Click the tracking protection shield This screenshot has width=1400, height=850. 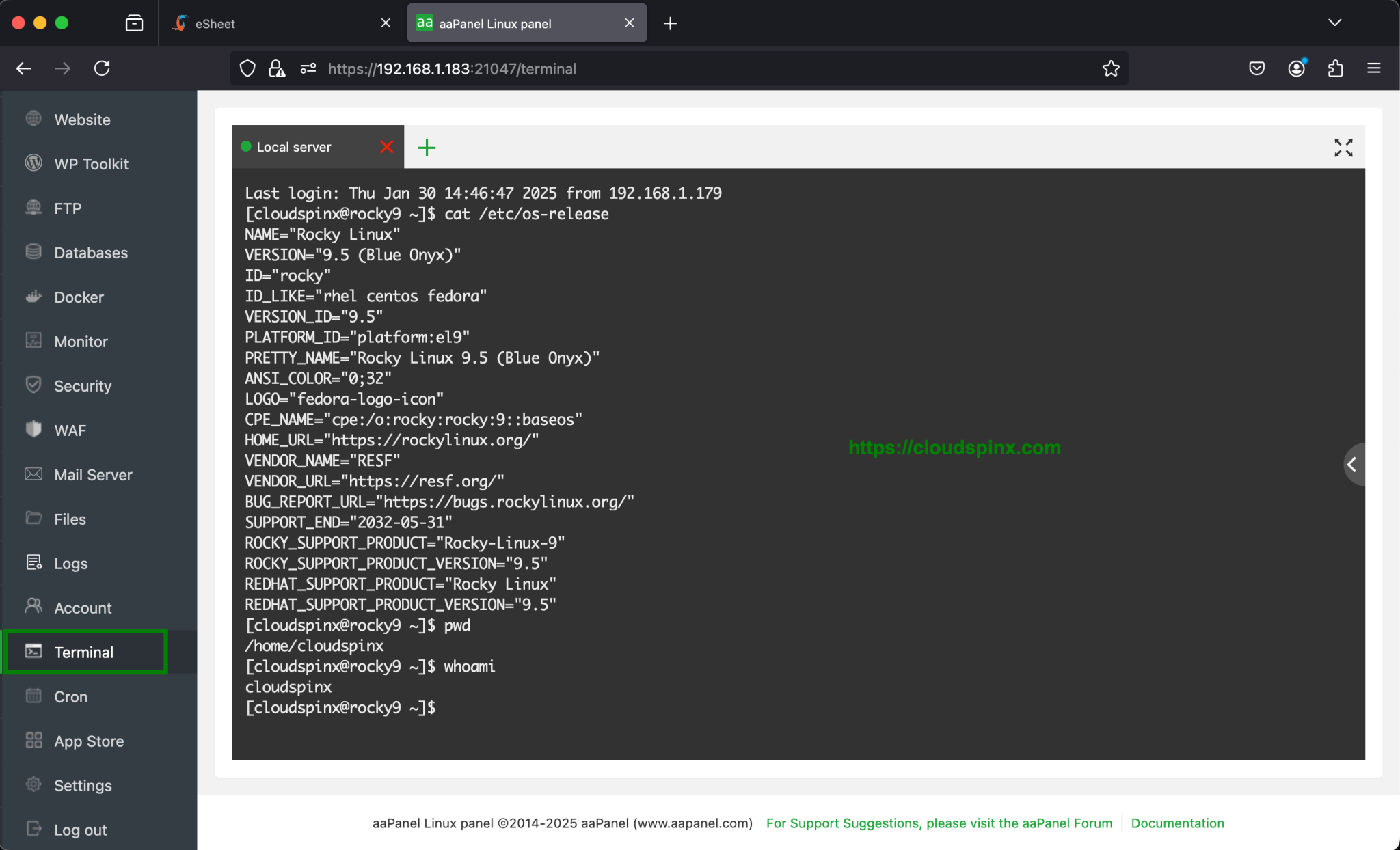coord(247,68)
